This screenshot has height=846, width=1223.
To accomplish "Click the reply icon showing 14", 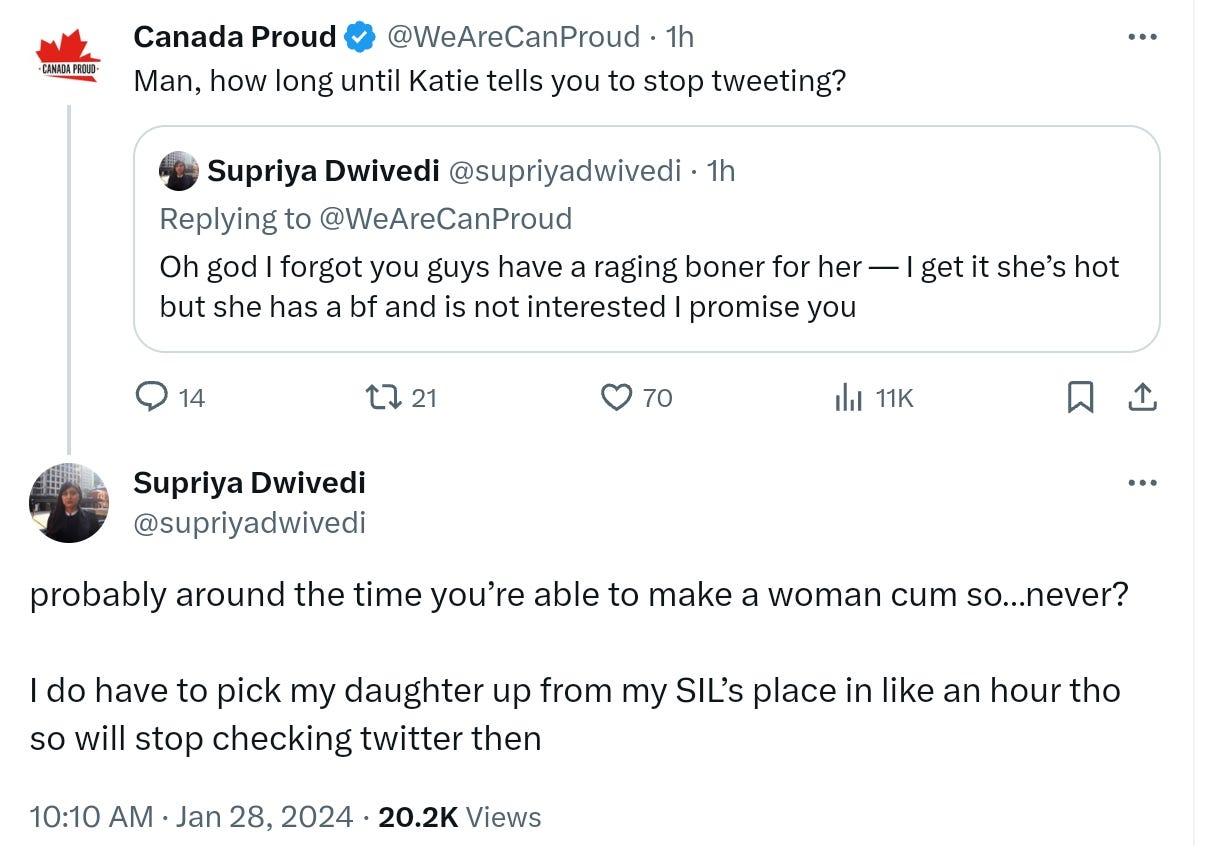I will click(x=151, y=398).
